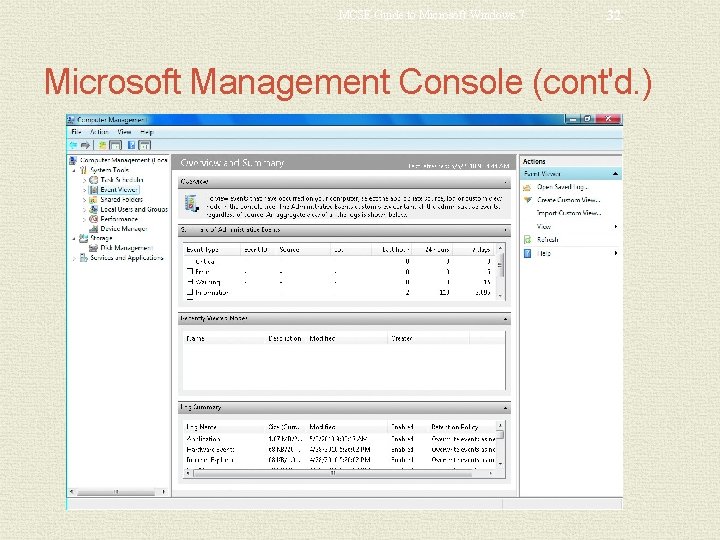
Task: Open Shared Folders in the console tree
Action: click(121, 200)
